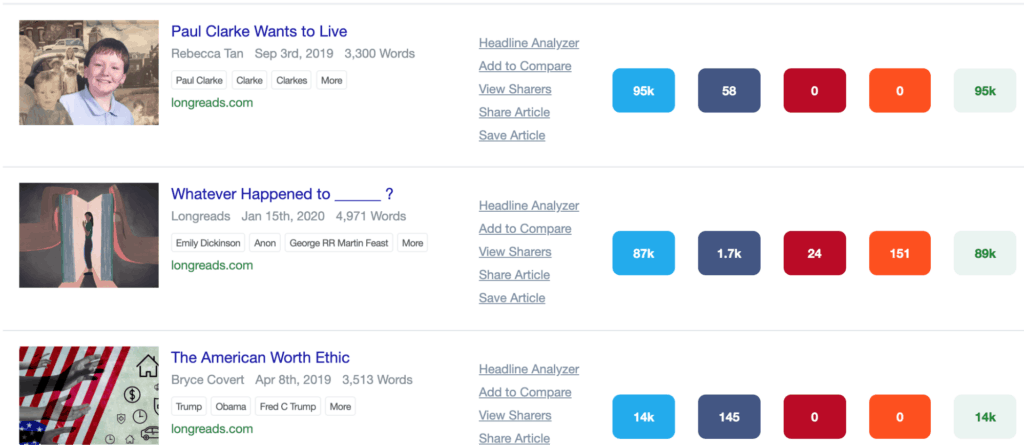Click longreads.com domain under American Worth Ethic
Screen dimensions: 1024x445
click(x=212, y=428)
